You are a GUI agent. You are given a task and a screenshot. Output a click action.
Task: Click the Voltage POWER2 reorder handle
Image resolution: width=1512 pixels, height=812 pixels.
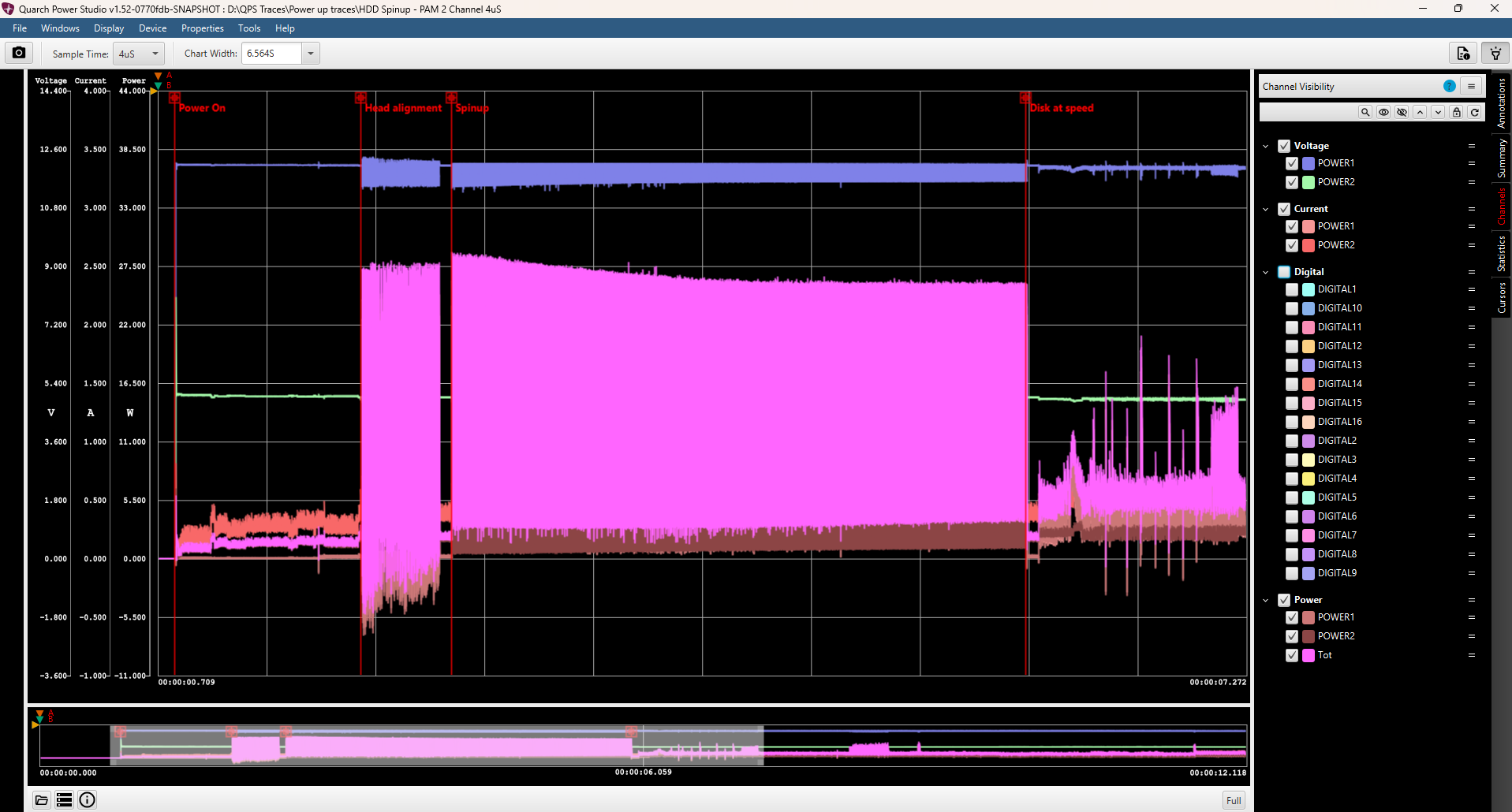1472,182
